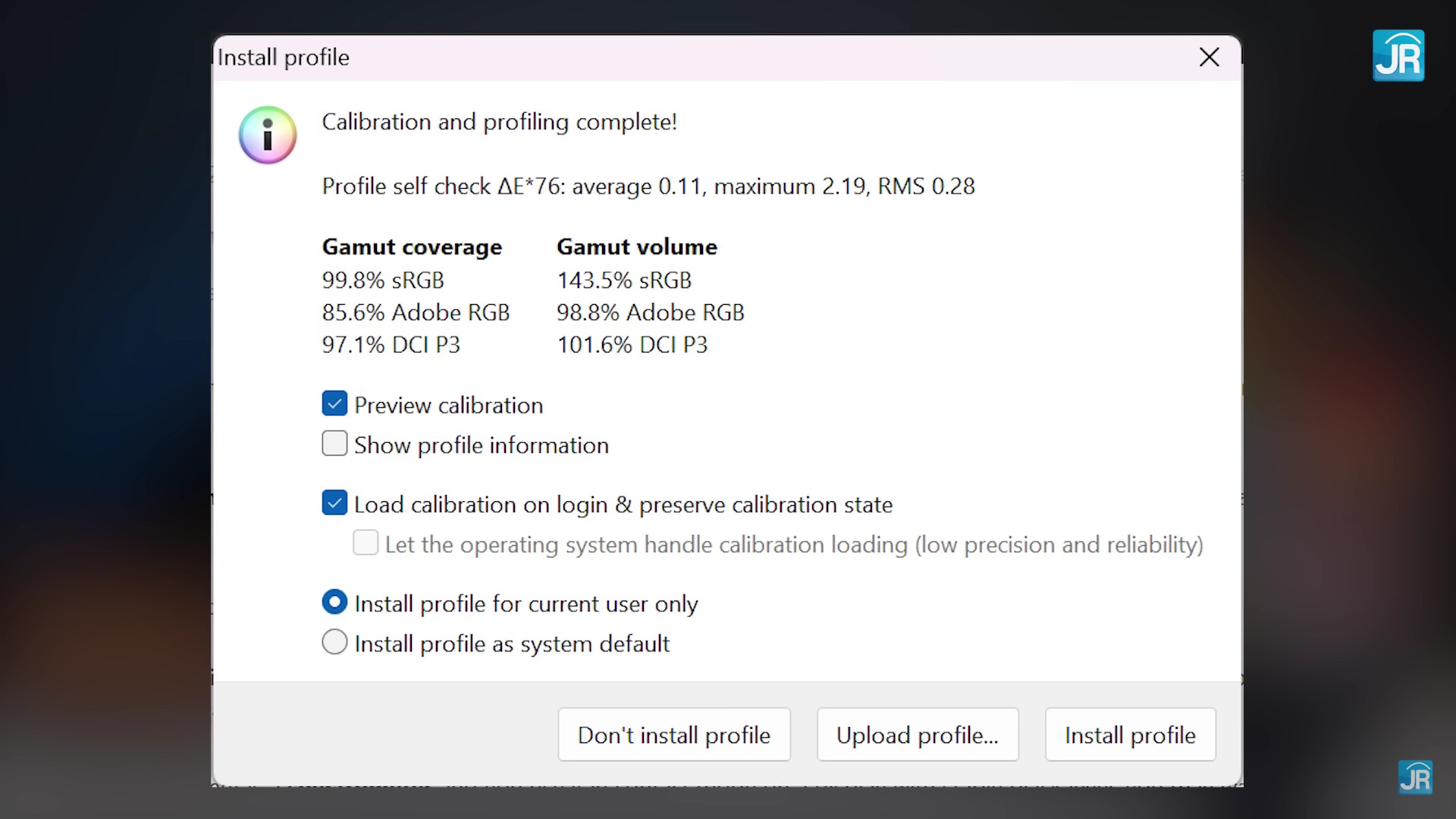Close the Install profile dialog
The image size is (1456, 819).
1209,57
